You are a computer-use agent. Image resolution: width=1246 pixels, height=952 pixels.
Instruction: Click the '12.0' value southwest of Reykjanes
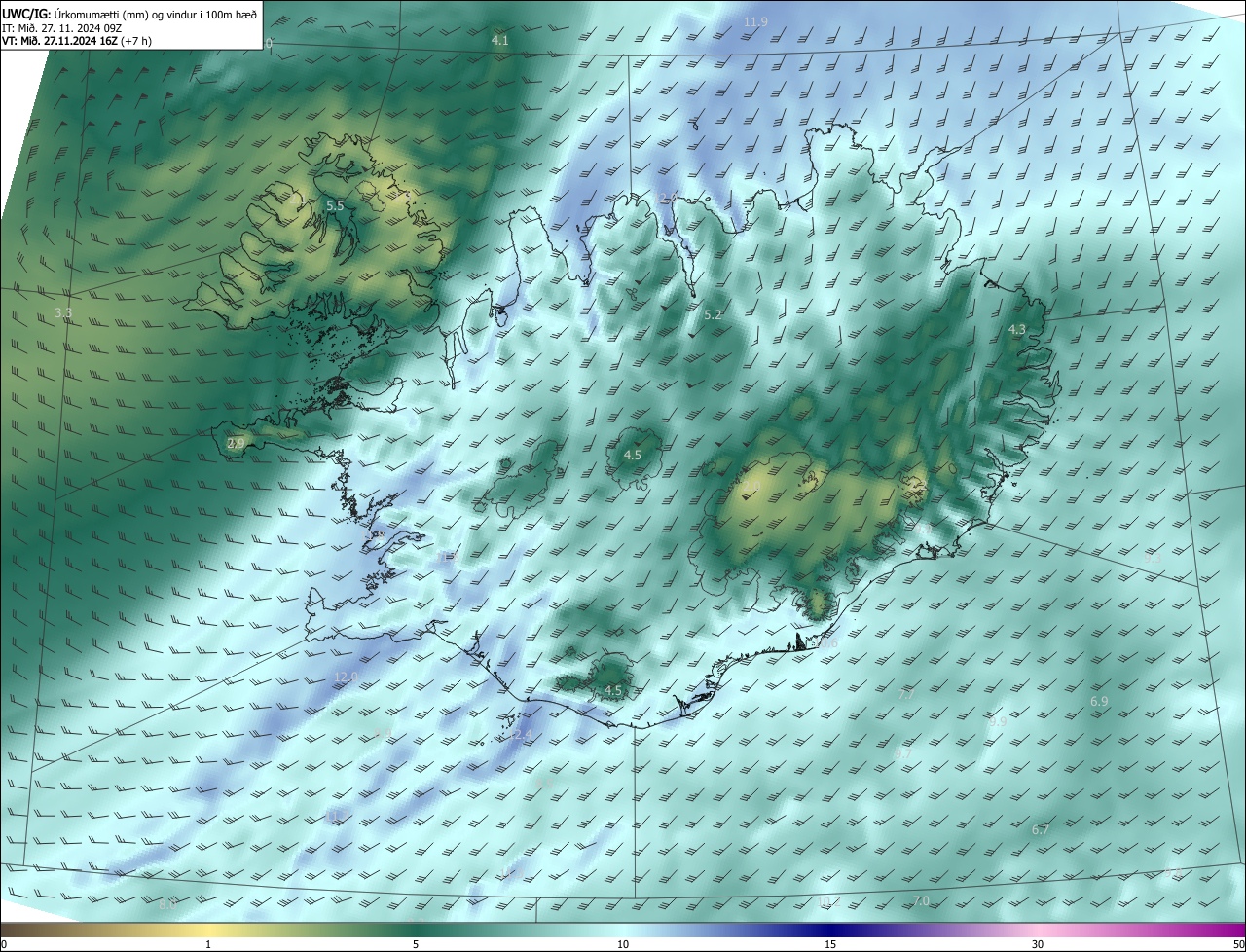click(346, 677)
